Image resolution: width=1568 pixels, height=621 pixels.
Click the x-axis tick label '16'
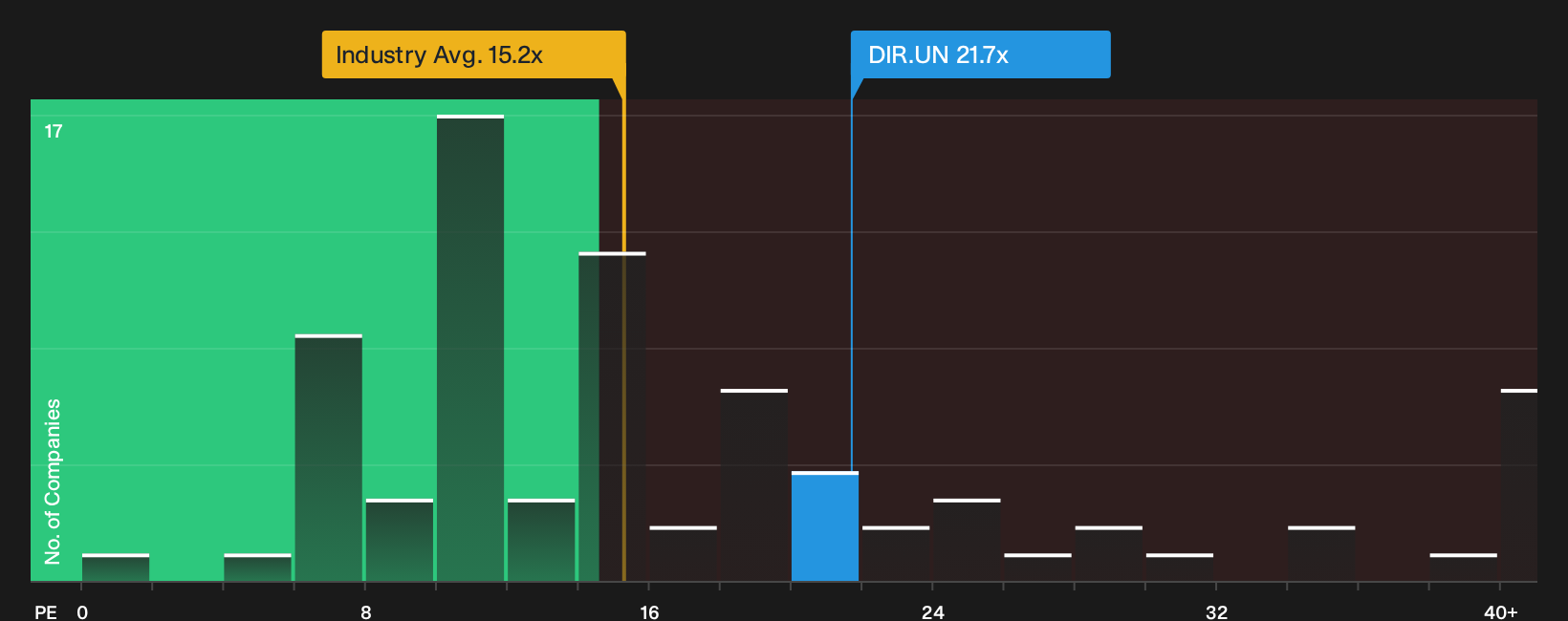[649, 611]
